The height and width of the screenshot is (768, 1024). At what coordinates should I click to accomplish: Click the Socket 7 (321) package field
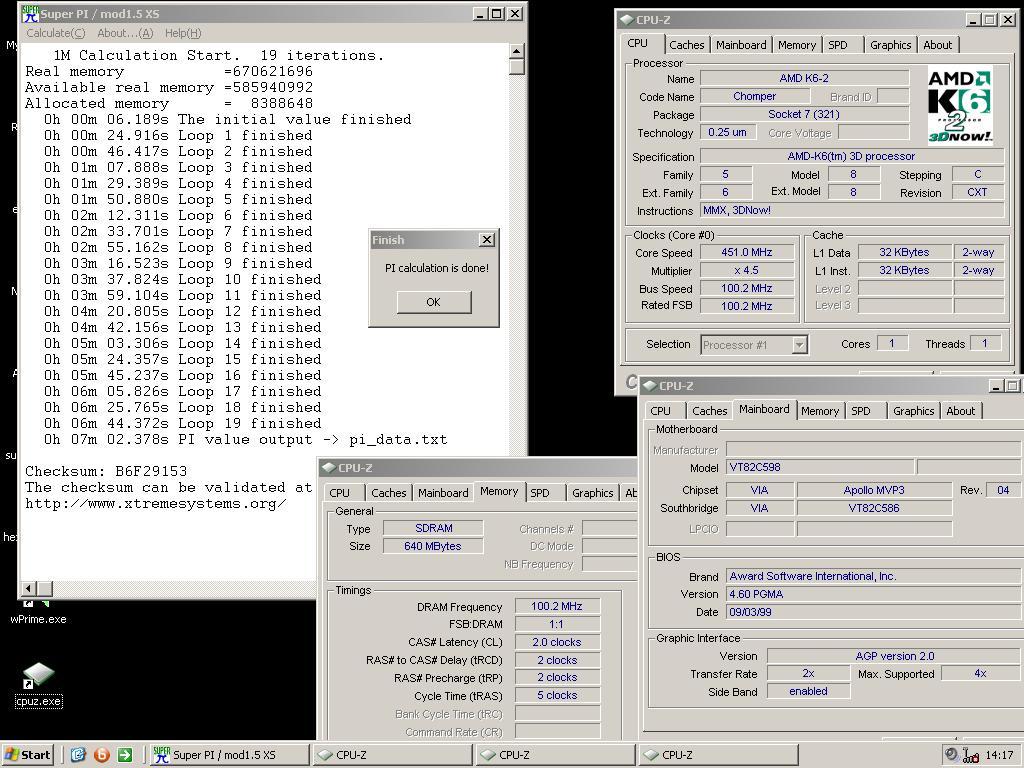(805, 114)
